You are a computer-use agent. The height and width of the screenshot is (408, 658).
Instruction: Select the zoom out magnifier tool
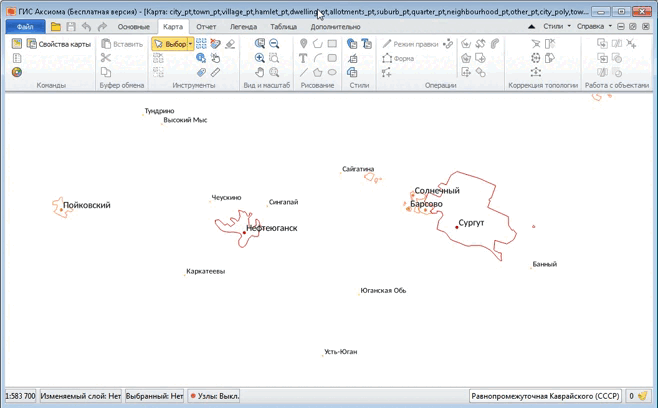click(x=274, y=44)
